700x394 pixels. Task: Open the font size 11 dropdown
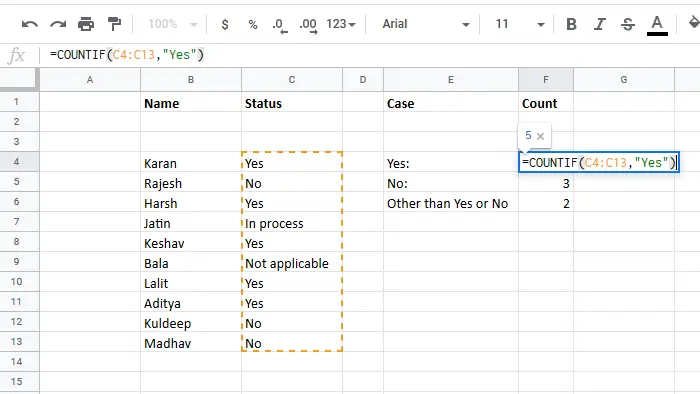click(x=520, y=24)
